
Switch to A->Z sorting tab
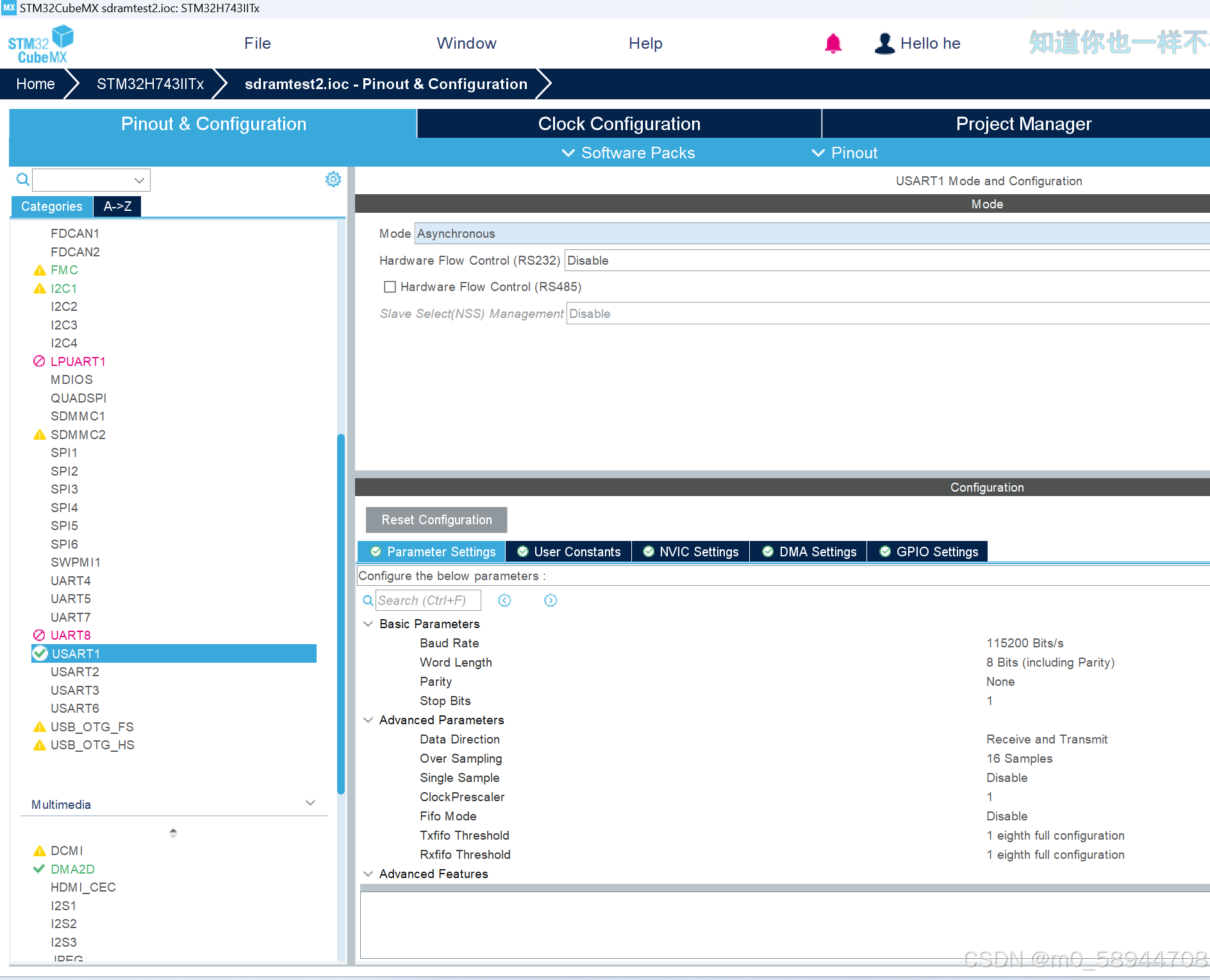(x=117, y=206)
